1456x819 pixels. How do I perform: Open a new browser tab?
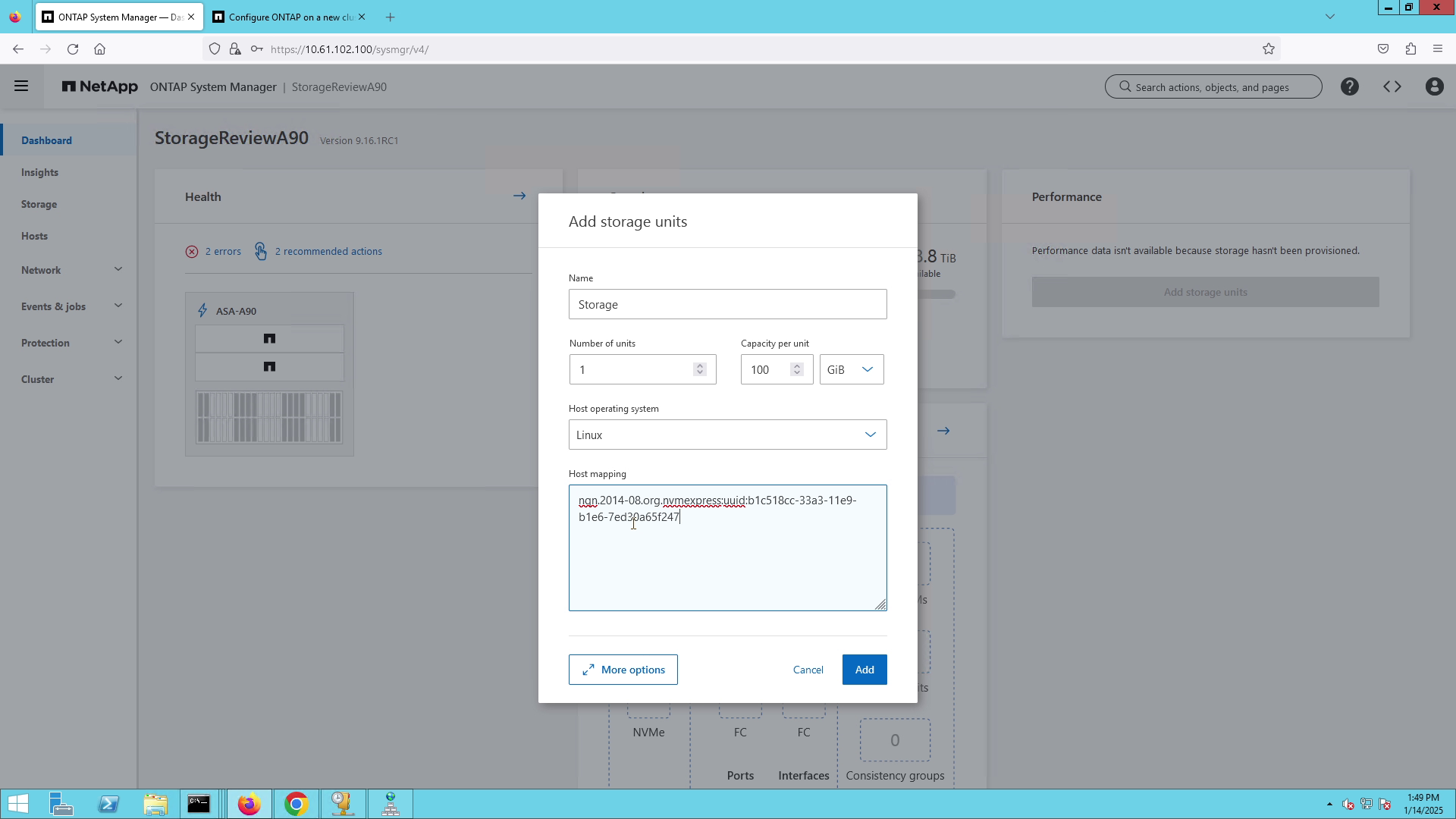390,17
